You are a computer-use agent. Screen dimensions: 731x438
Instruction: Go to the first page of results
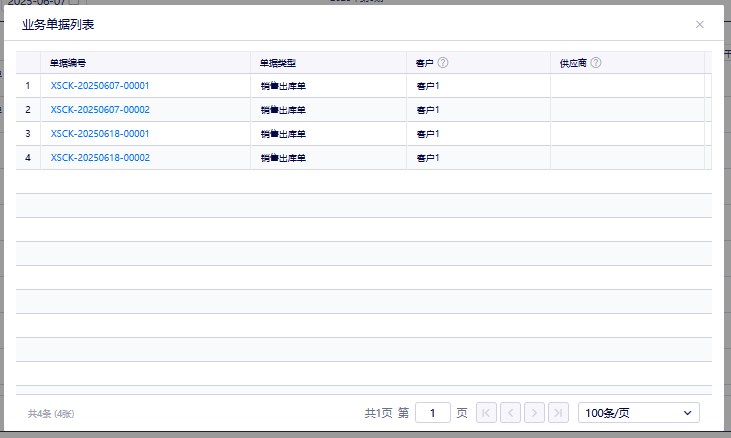487,413
